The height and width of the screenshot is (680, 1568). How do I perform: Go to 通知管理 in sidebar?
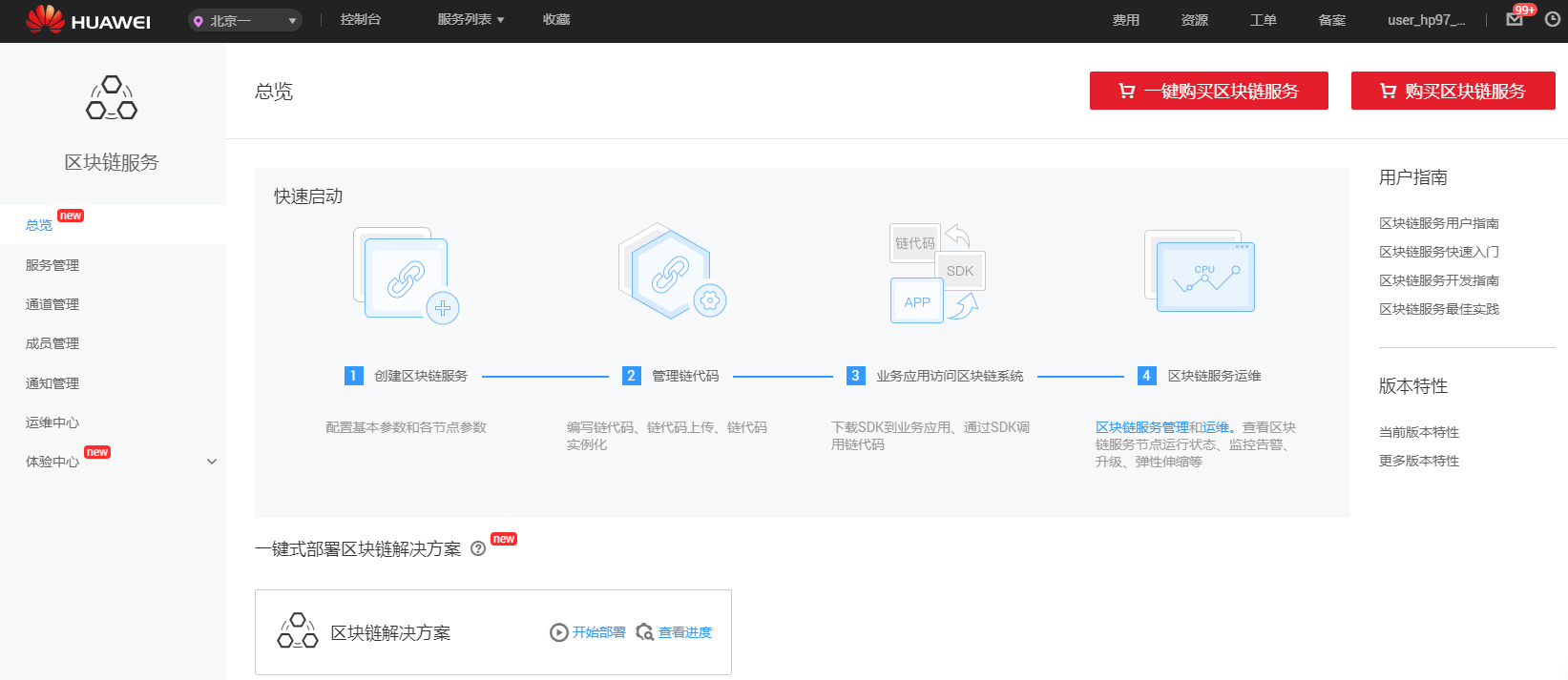(52, 383)
